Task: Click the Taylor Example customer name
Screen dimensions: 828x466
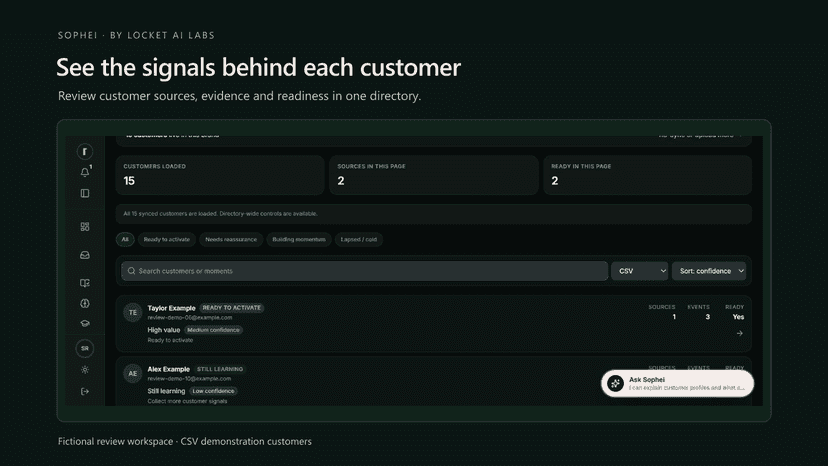Action: pyautogui.click(x=172, y=308)
